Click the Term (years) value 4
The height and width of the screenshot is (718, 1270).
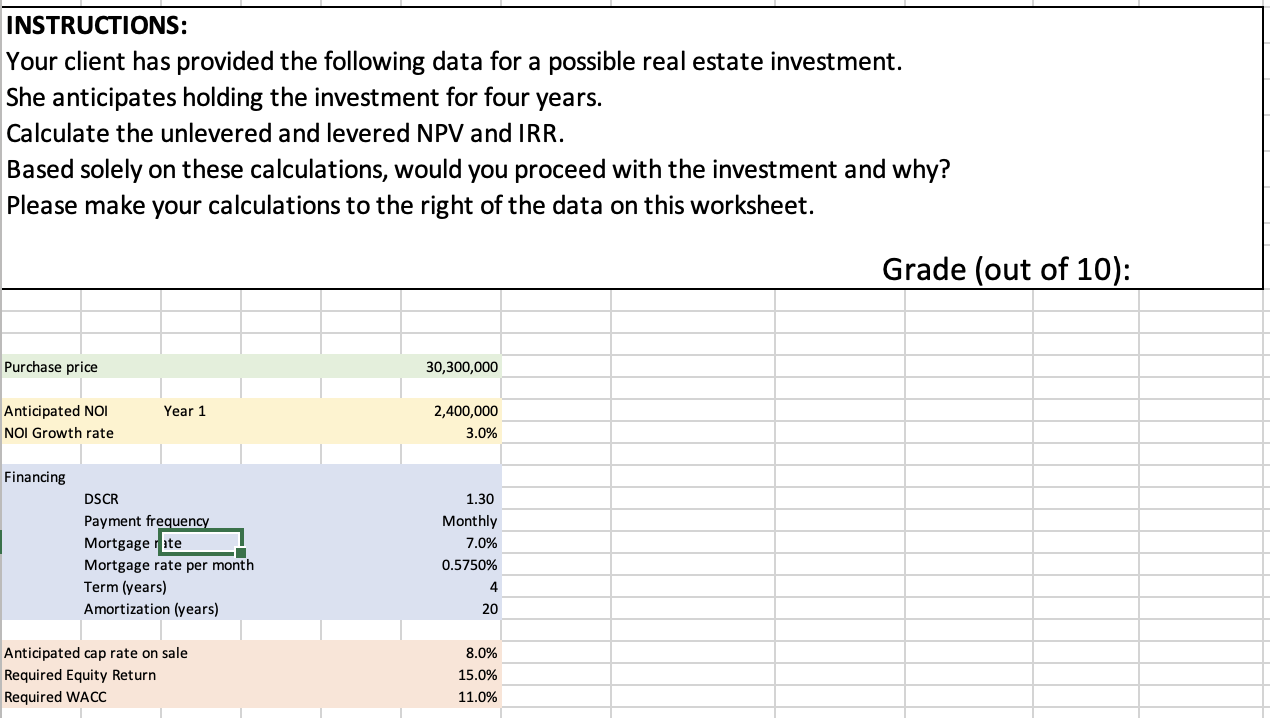point(451,587)
